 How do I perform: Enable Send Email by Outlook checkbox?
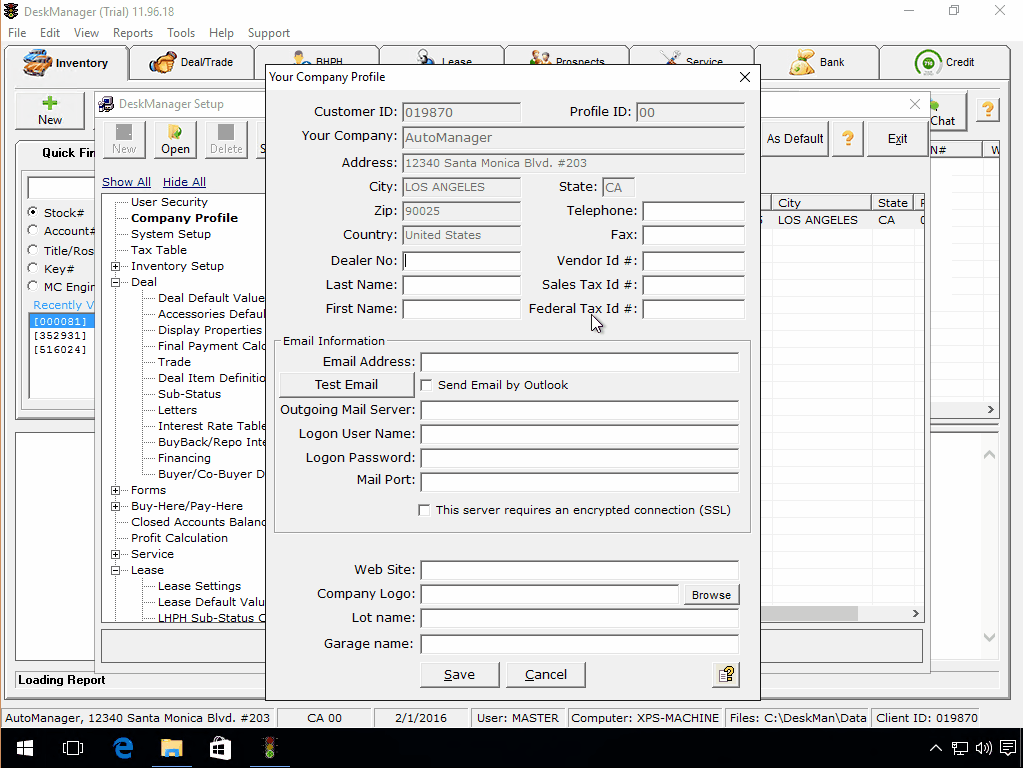coord(426,385)
